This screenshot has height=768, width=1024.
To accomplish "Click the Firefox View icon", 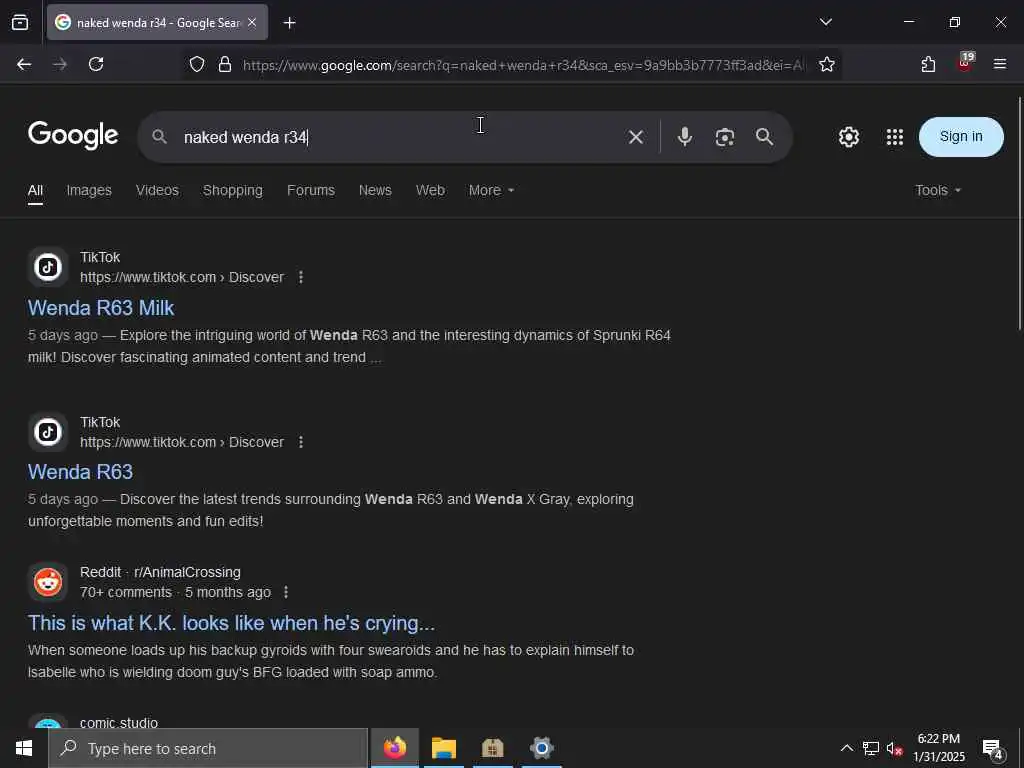I will pos(20,23).
